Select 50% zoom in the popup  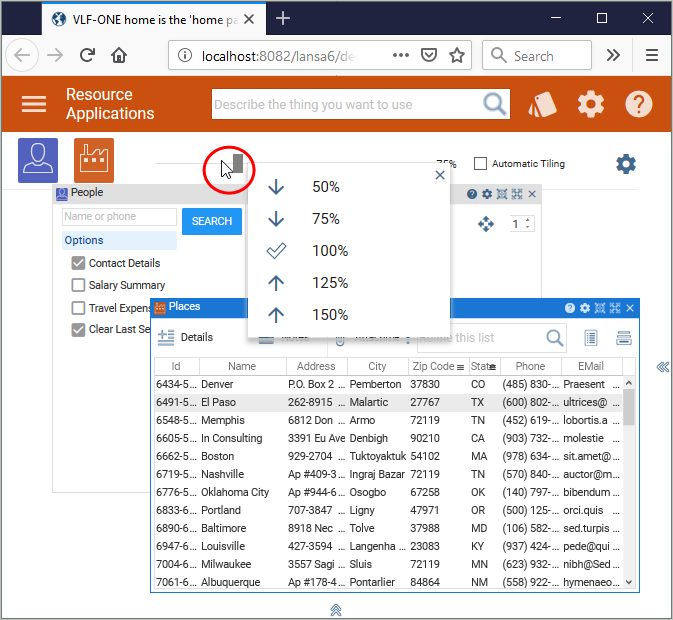[x=349, y=187]
